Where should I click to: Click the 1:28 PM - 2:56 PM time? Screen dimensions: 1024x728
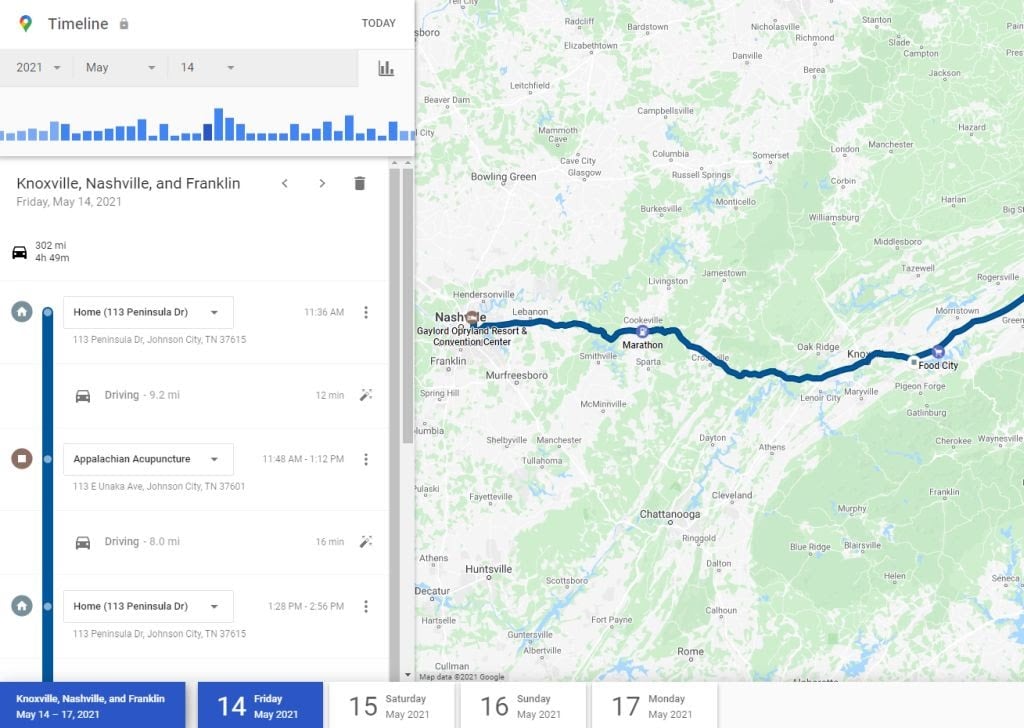[306, 607]
